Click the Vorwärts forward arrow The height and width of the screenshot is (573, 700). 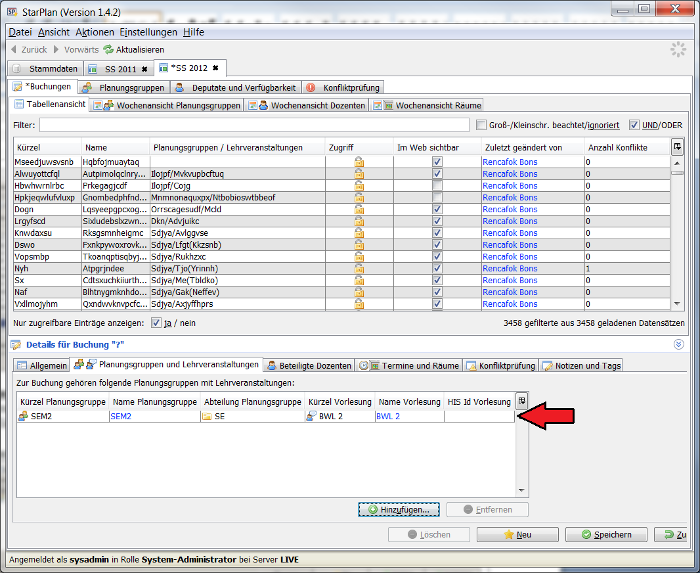click(x=56, y=50)
